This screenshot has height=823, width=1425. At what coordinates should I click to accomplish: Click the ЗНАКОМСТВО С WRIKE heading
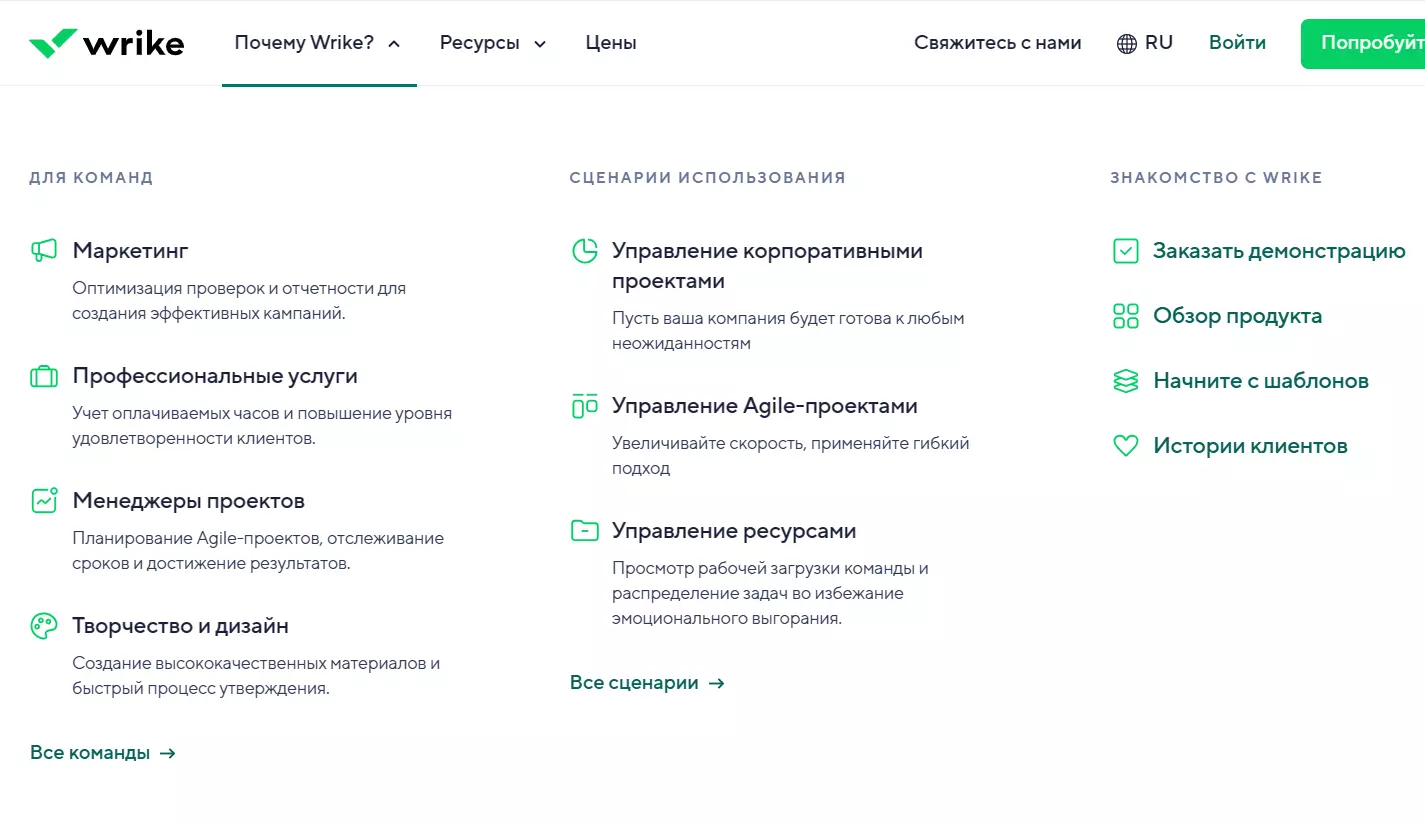1216,178
